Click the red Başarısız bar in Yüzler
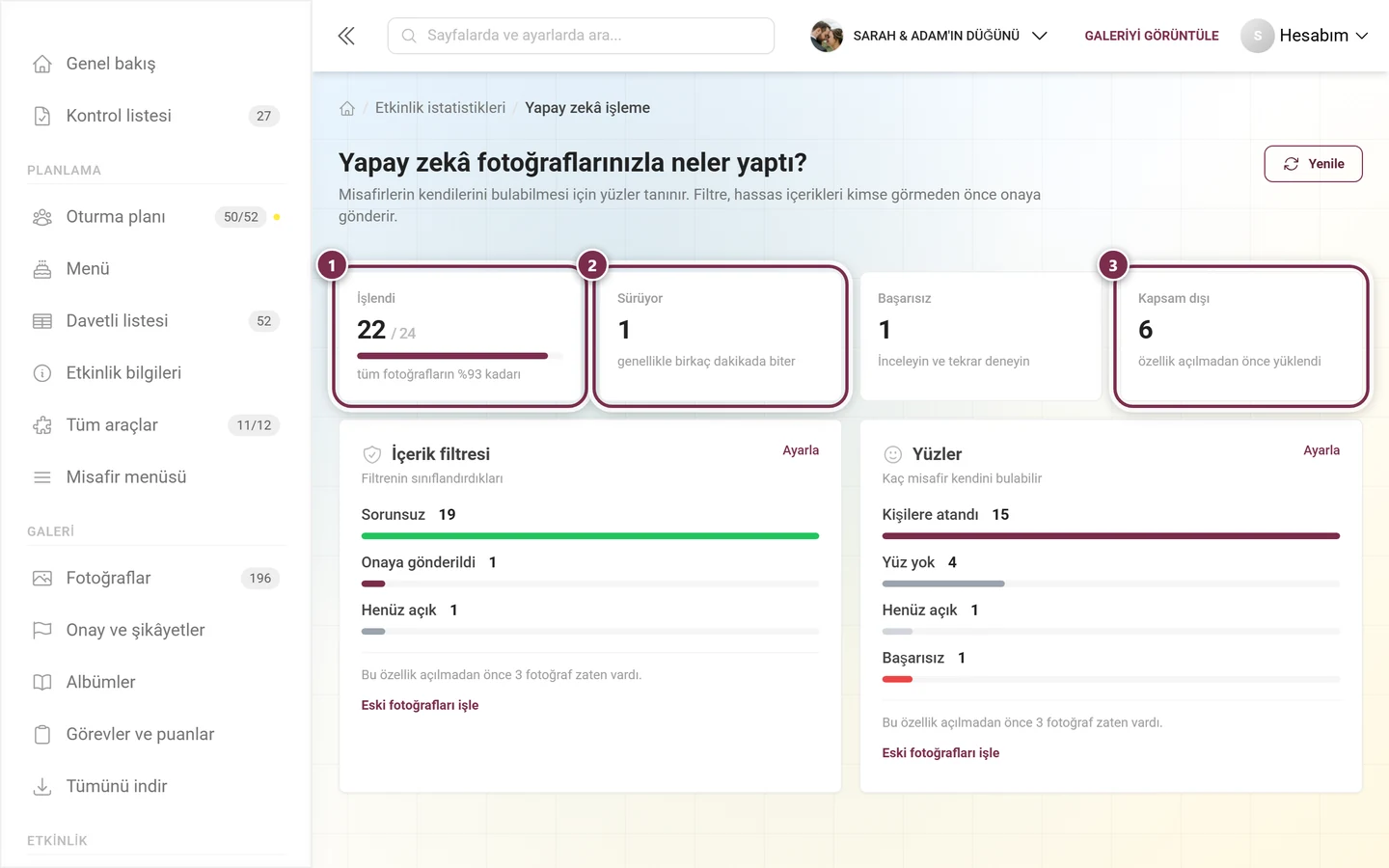 [897, 679]
